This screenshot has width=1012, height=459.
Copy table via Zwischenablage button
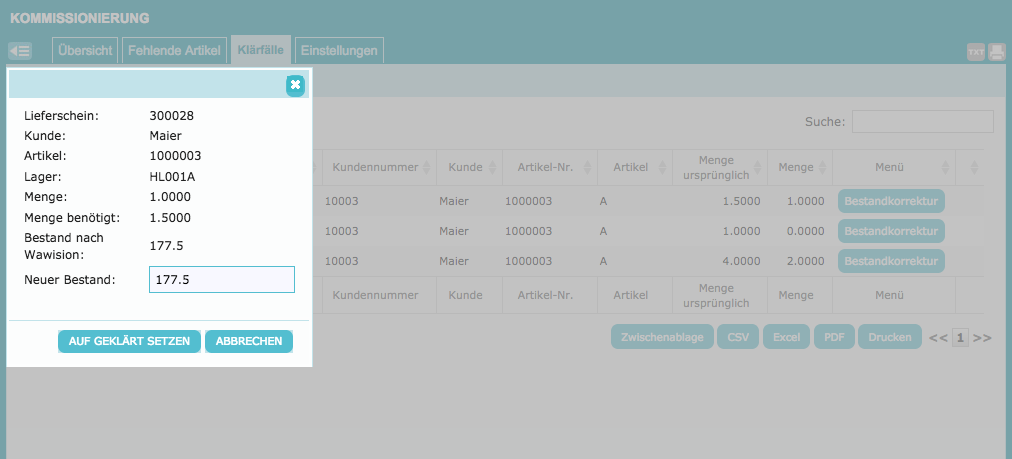[x=661, y=337]
